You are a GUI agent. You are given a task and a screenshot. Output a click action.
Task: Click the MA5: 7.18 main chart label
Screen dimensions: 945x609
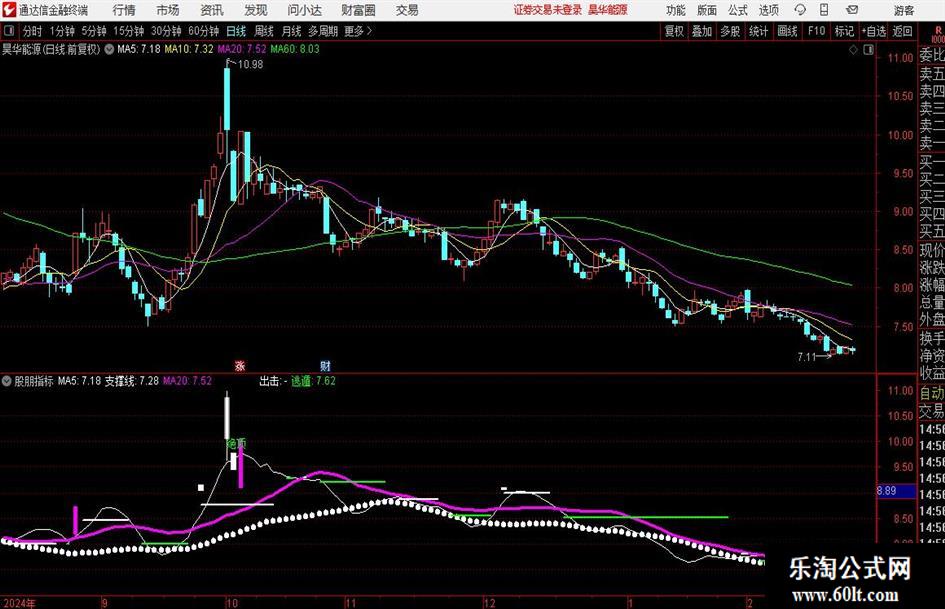(139, 49)
